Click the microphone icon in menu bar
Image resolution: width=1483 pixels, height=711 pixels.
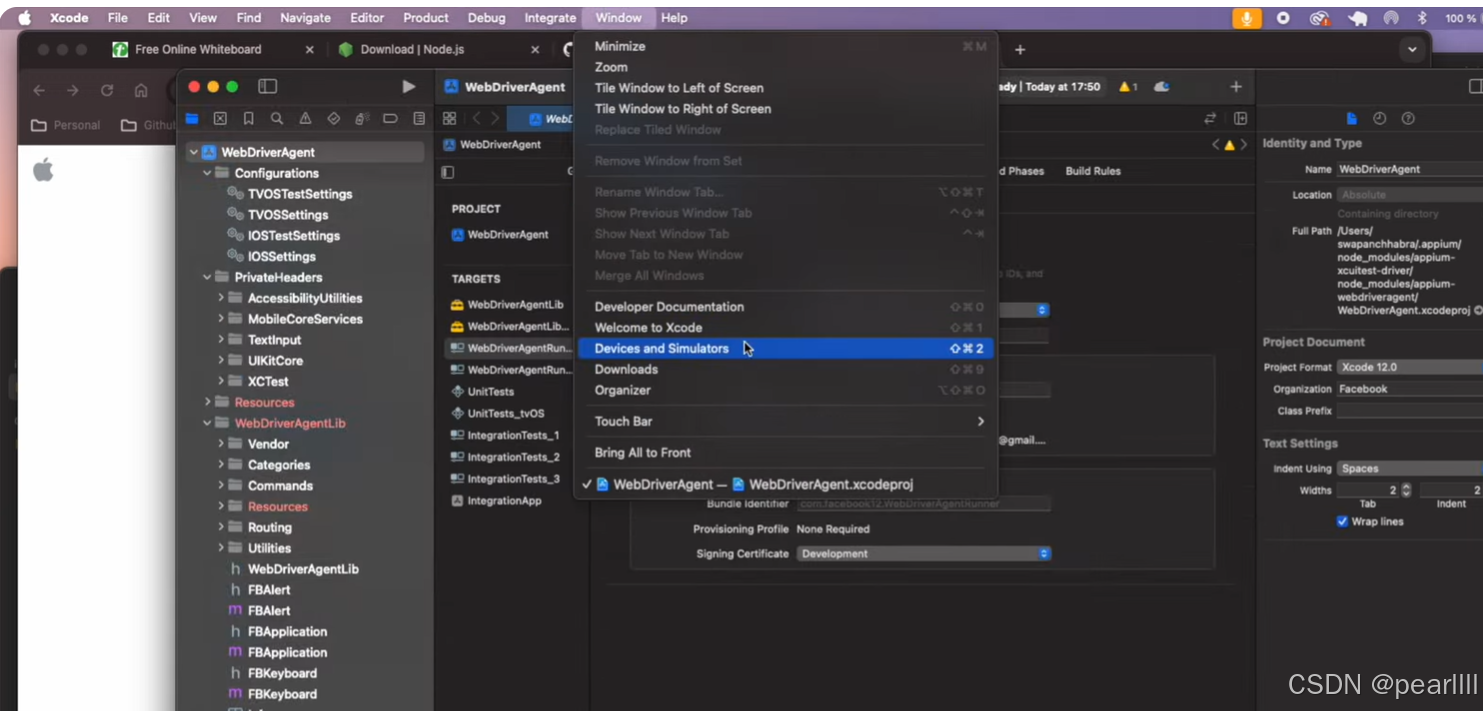pyautogui.click(x=1247, y=18)
